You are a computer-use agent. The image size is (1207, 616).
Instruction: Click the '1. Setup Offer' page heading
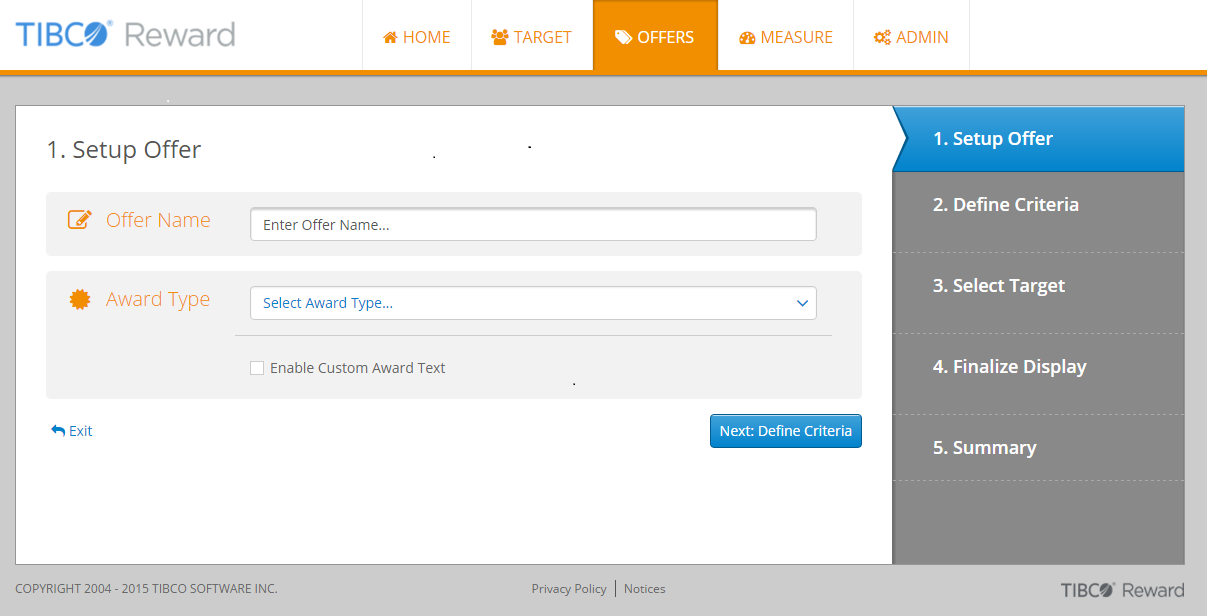[x=124, y=150]
